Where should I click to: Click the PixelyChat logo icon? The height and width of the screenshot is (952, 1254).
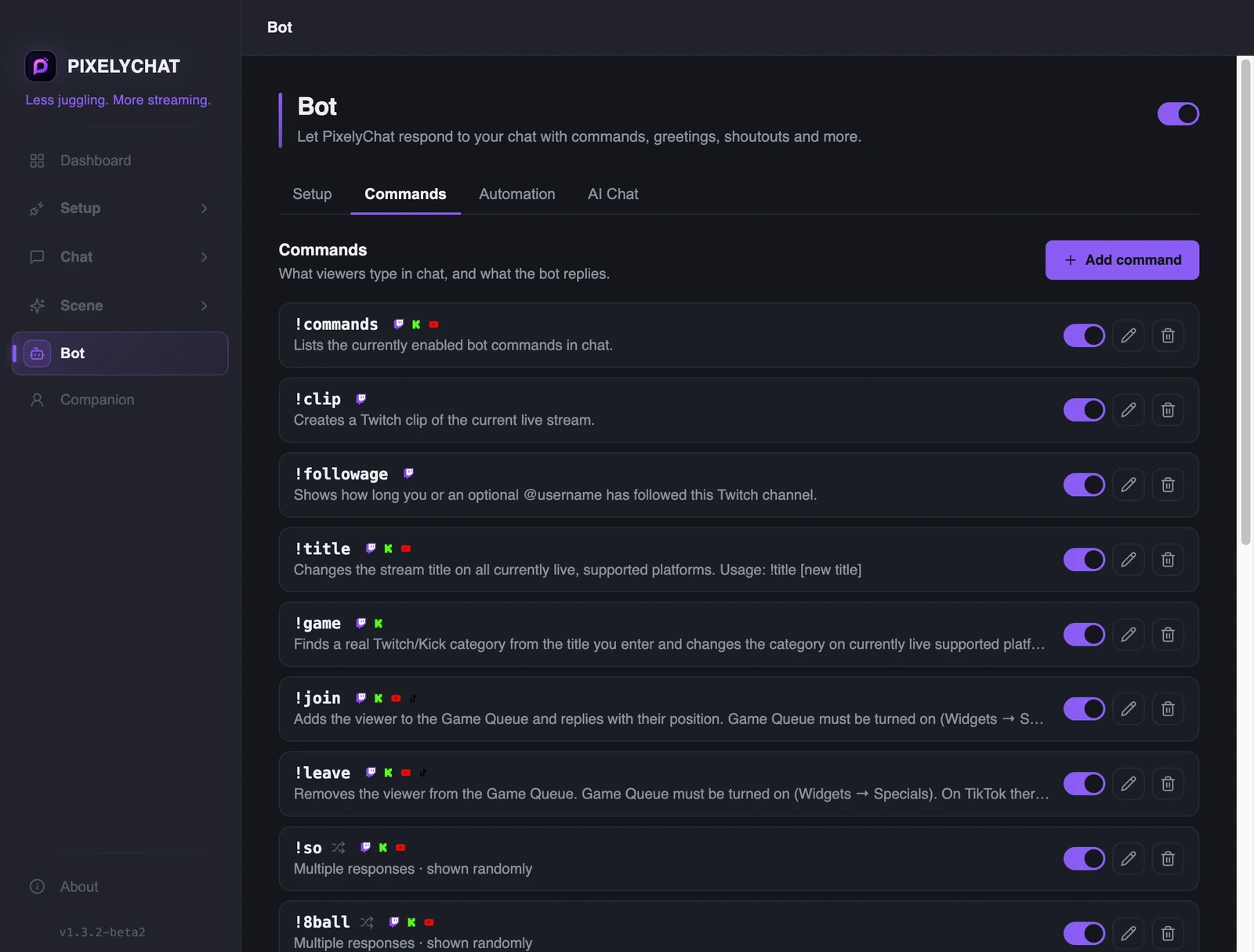41,67
